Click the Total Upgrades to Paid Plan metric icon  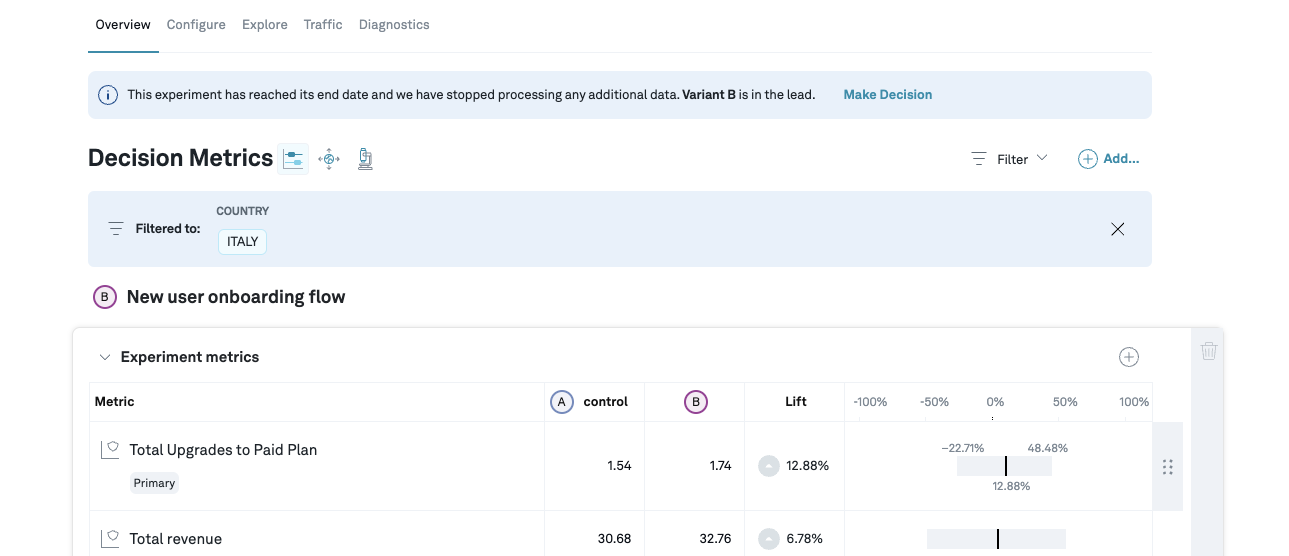click(110, 450)
